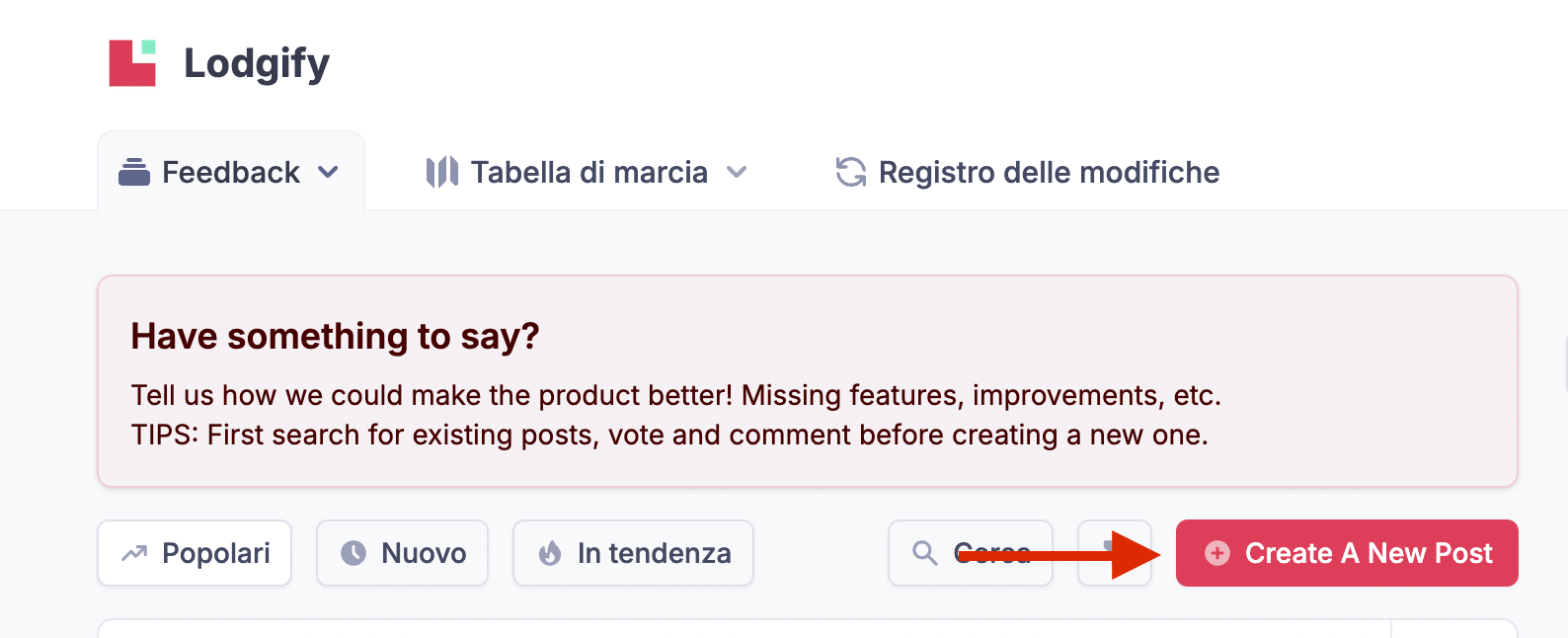This screenshot has width=1568, height=638.
Task: Click the plus circle icon on Create A New Post
Action: [1217, 553]
